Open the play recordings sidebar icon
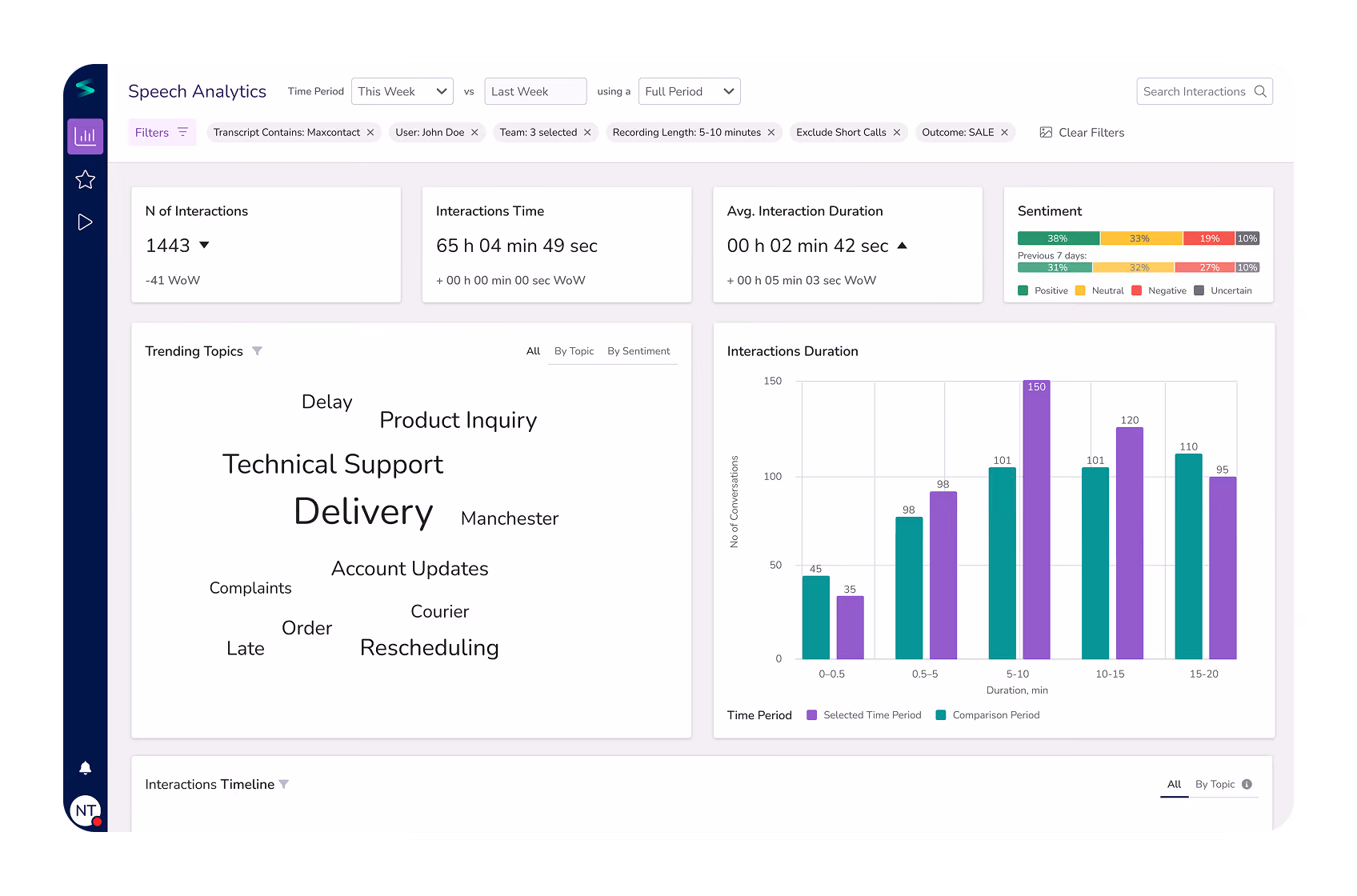 (x=86, y=222)
